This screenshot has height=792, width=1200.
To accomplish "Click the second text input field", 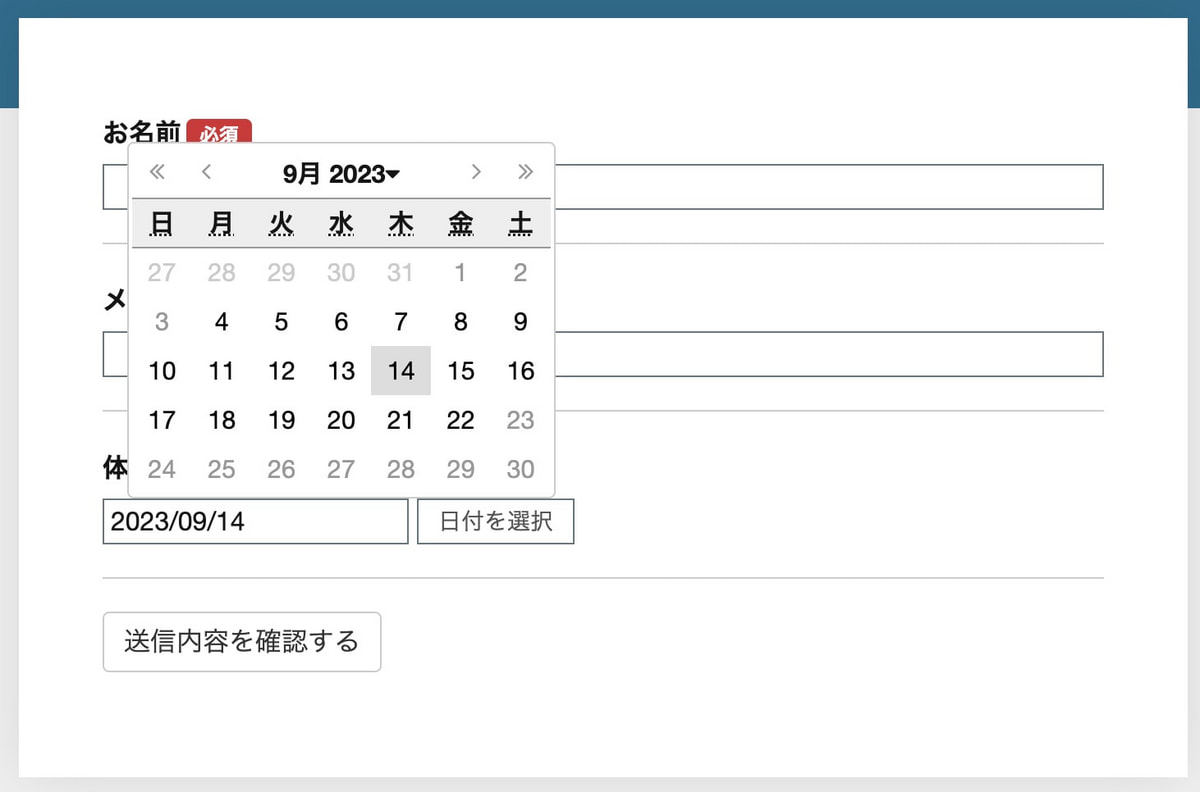I will click(x=828, y=354).
